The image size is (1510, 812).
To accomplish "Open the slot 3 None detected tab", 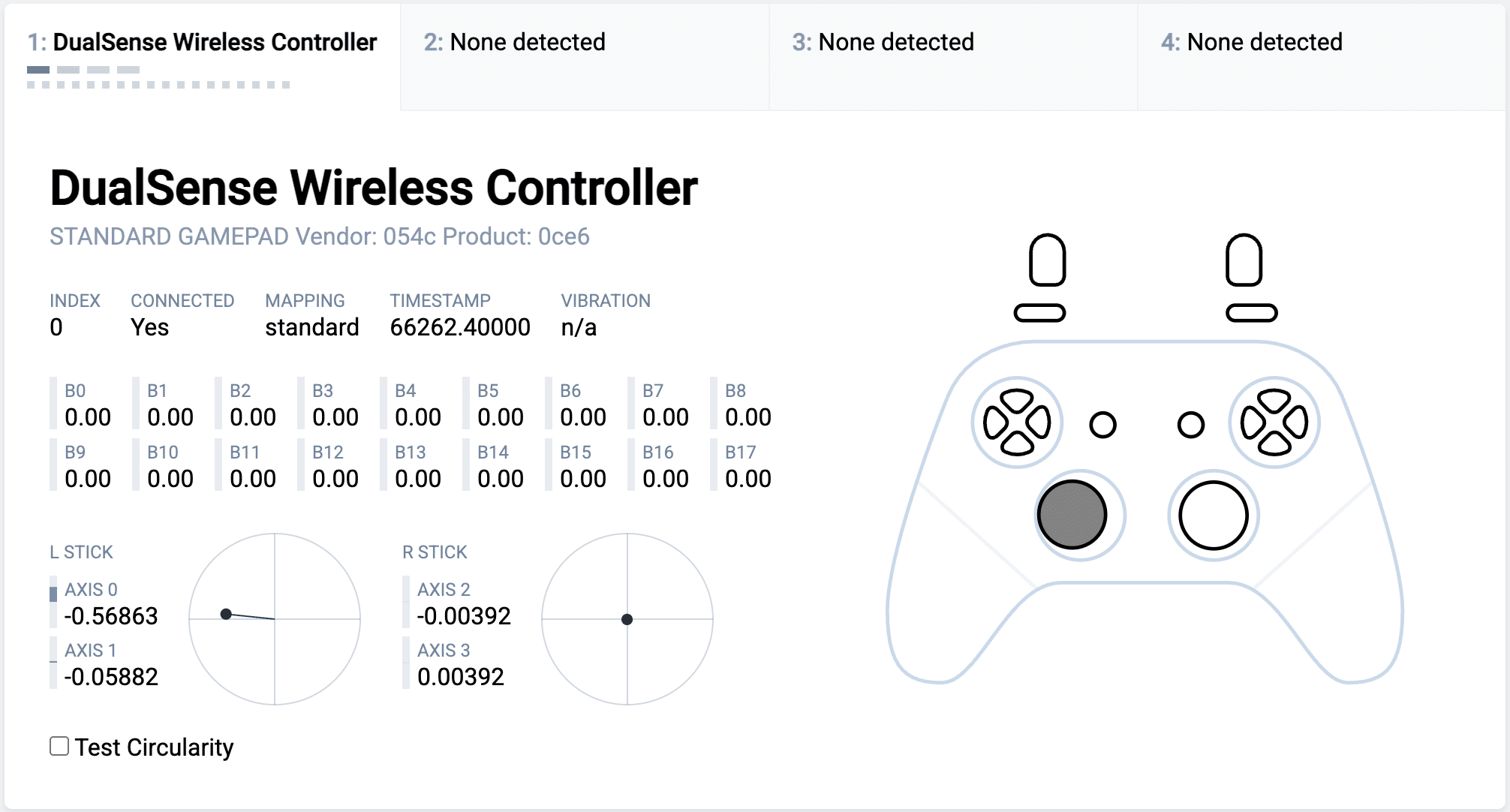I will (x=953, y=57).
